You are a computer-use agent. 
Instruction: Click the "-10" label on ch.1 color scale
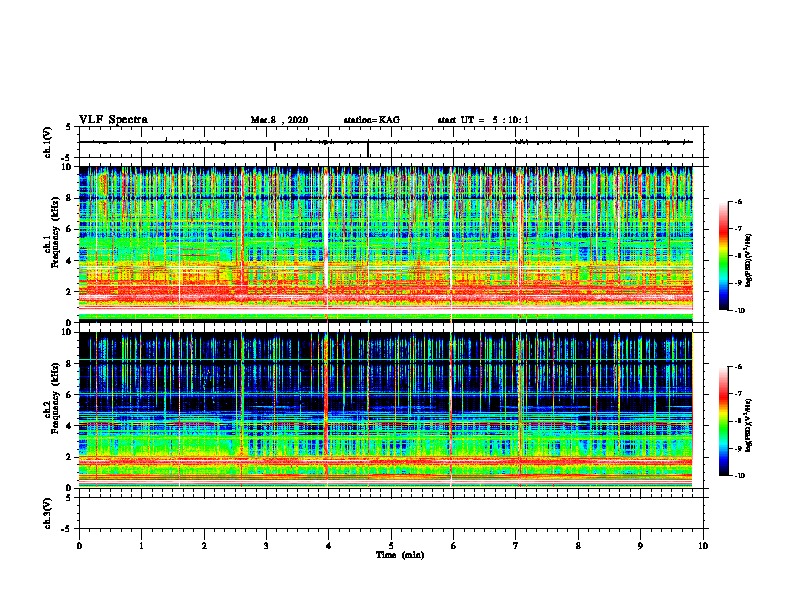(x=739, y=311)
